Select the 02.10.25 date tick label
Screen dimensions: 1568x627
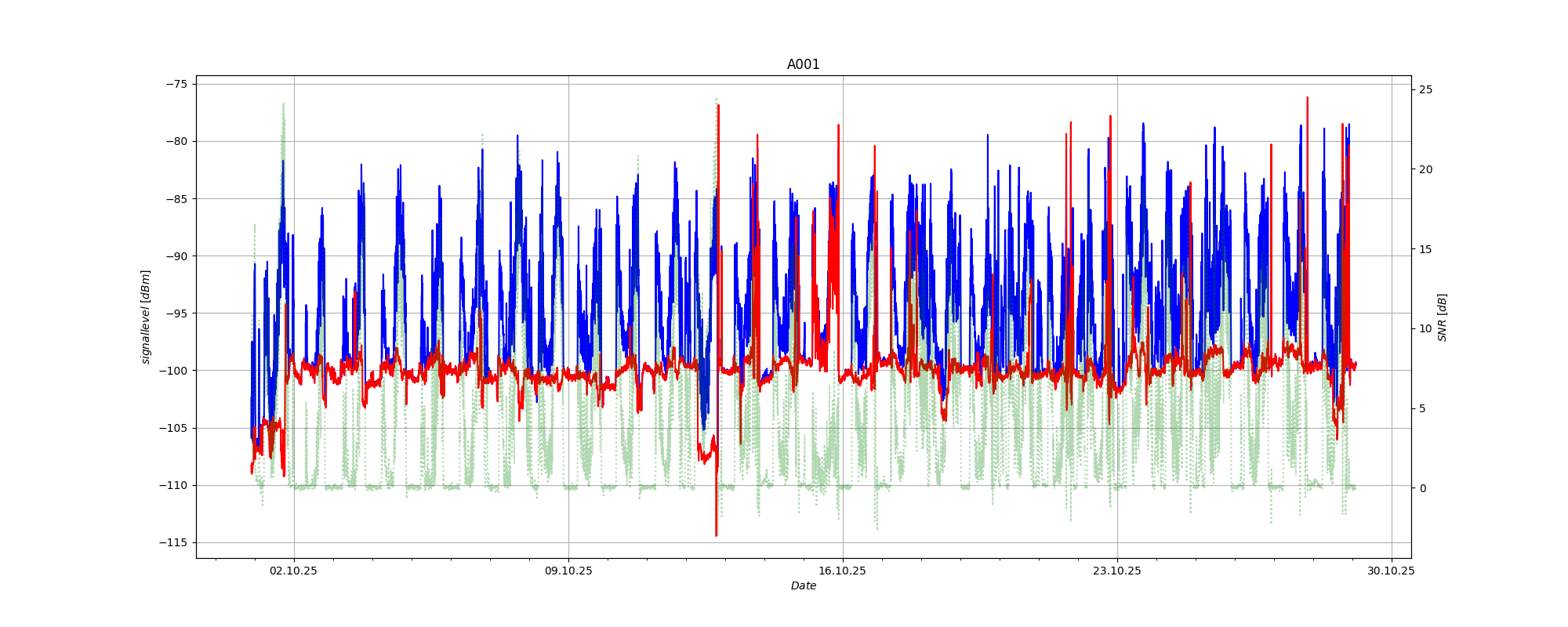pos(293,571)
